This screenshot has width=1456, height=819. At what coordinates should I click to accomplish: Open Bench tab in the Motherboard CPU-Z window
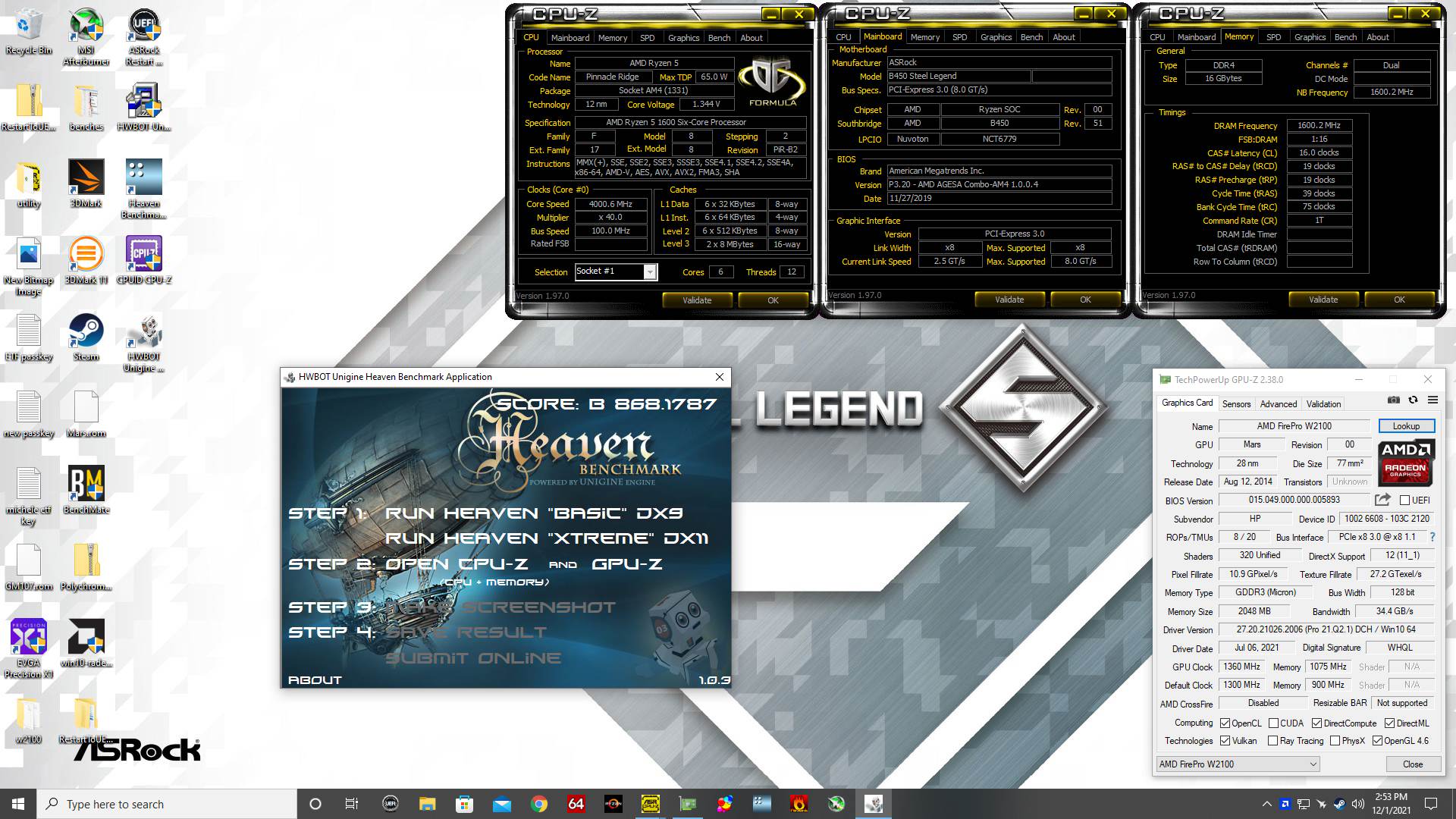[1031, 37]
